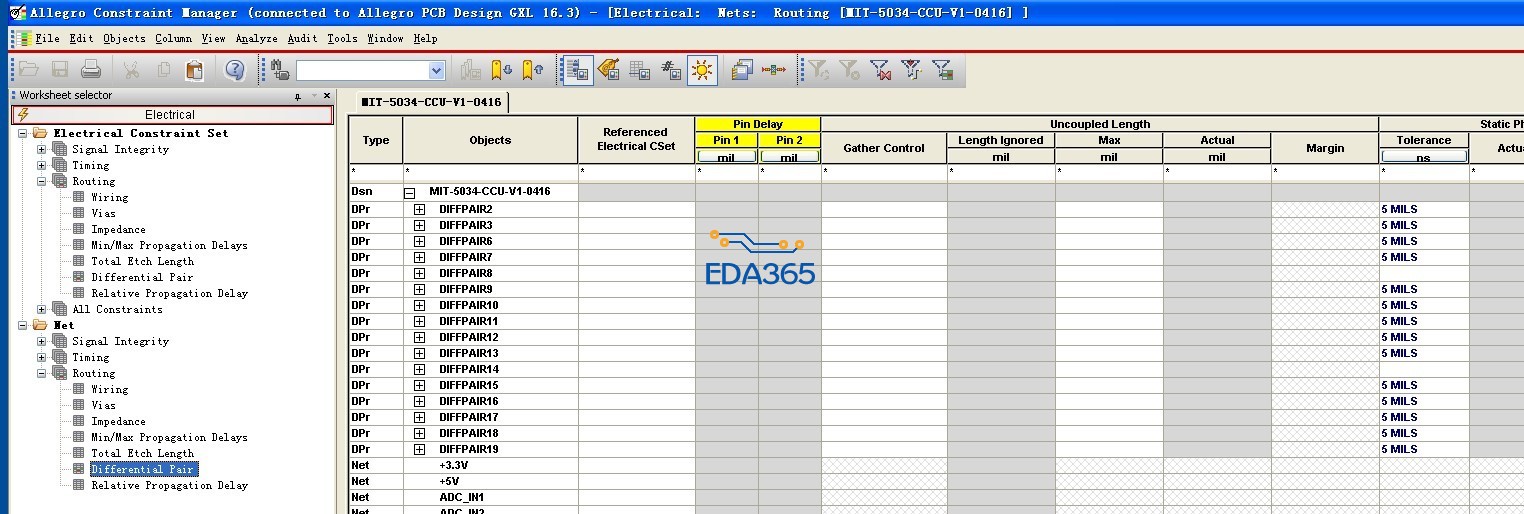
Task: Click the second gray filter funnel icon
Action: click(x=849, y=70)
